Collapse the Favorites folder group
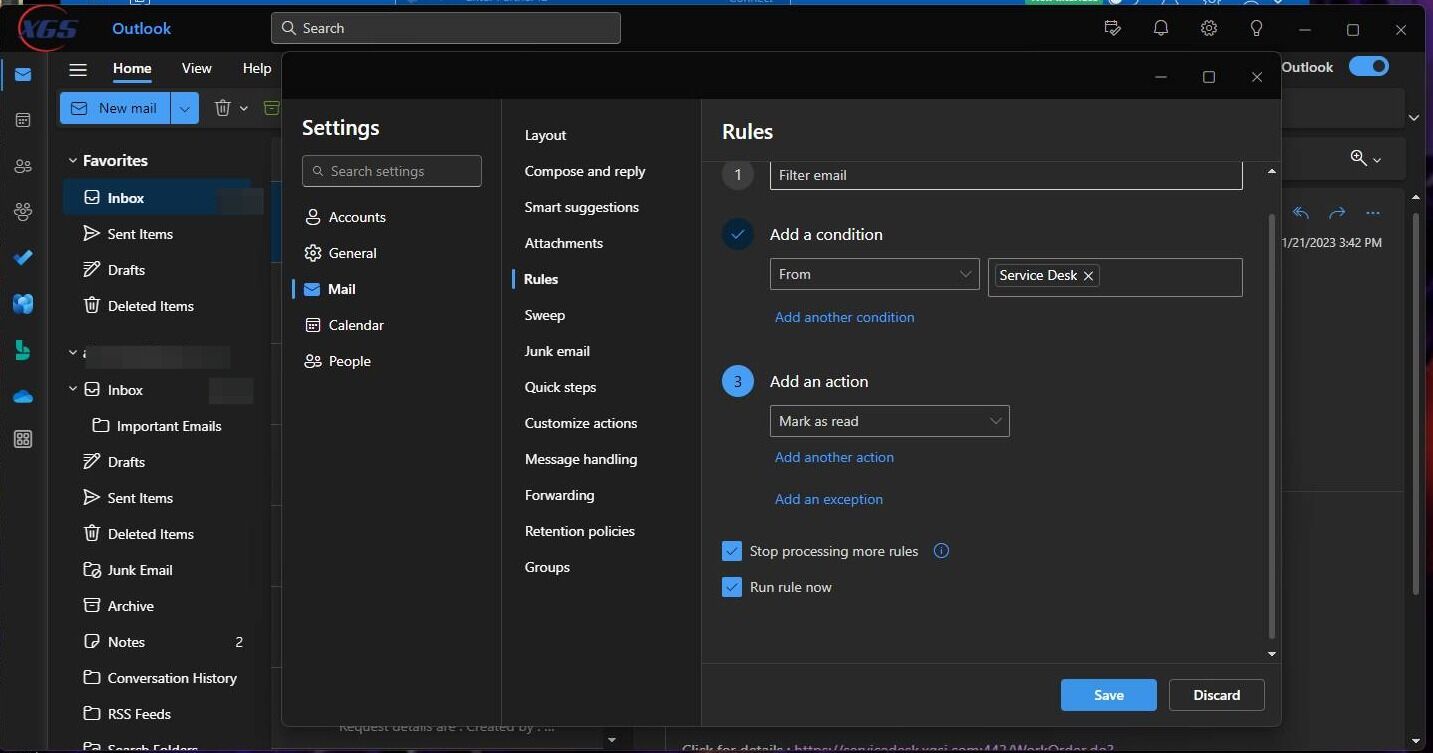The width and height of the screenshot is (1433, 753). [72, 160]
